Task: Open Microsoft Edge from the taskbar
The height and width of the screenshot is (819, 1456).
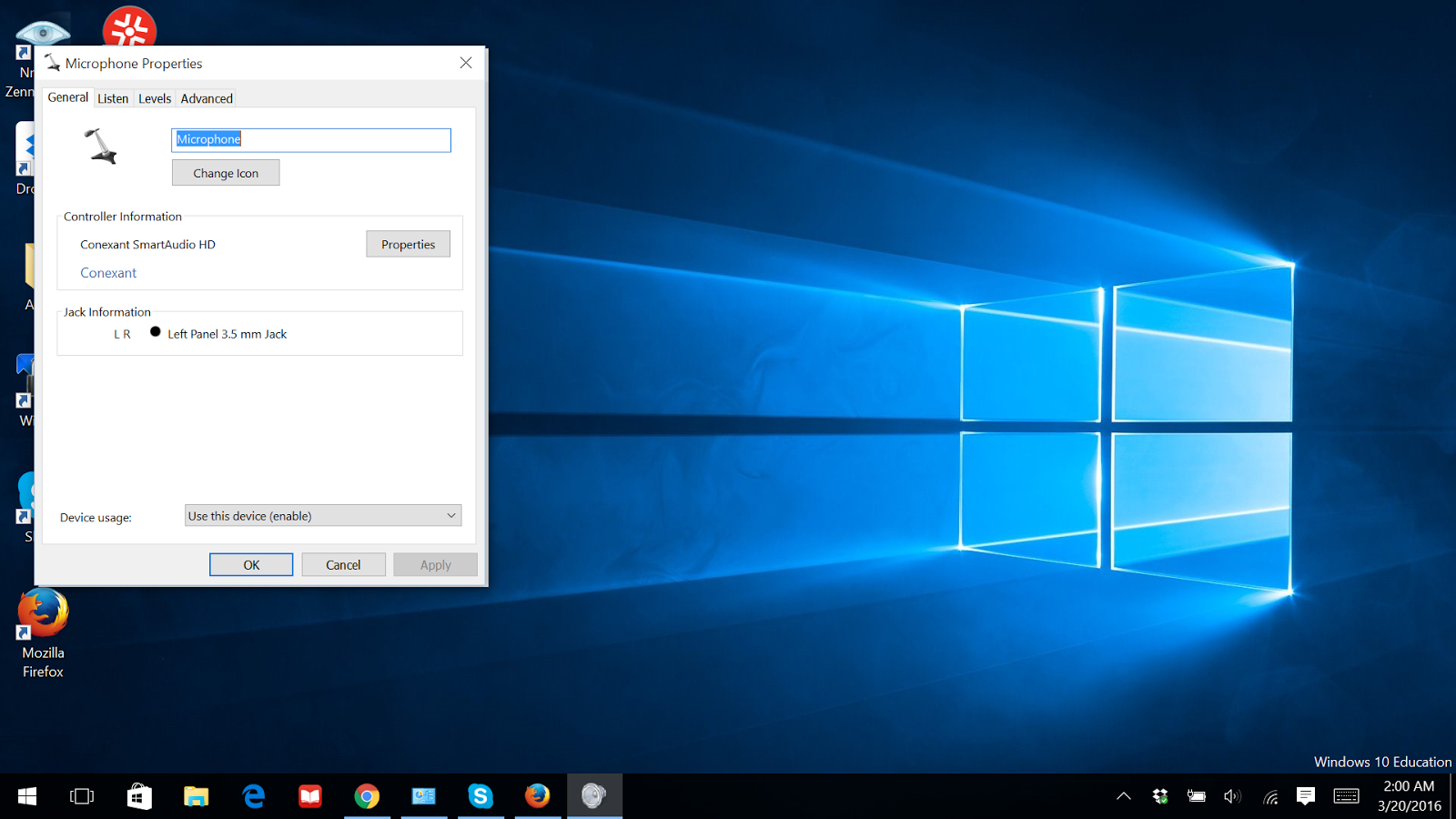Action: tap(253, 796)
